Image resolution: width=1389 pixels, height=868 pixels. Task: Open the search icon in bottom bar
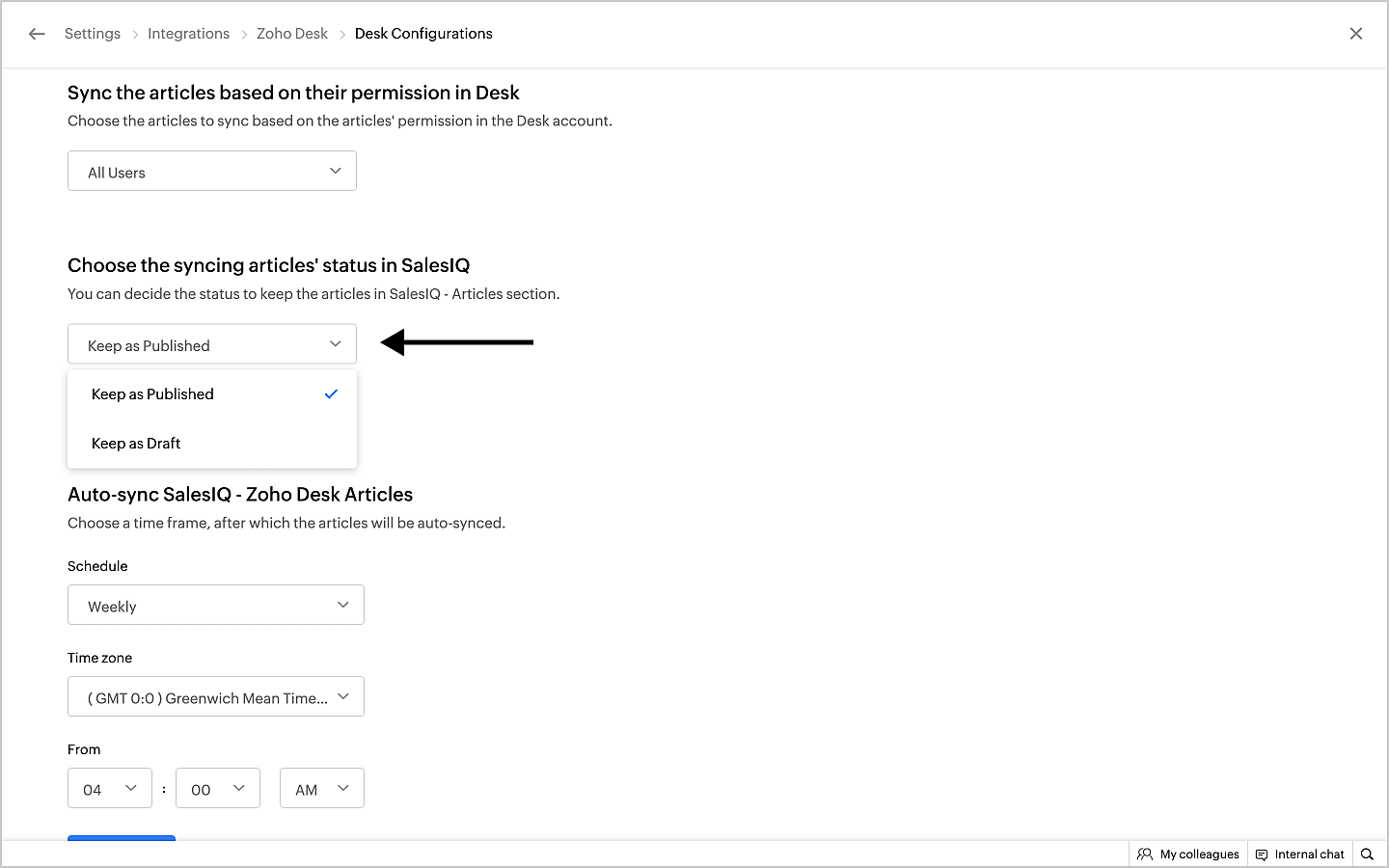[1367, 854]
